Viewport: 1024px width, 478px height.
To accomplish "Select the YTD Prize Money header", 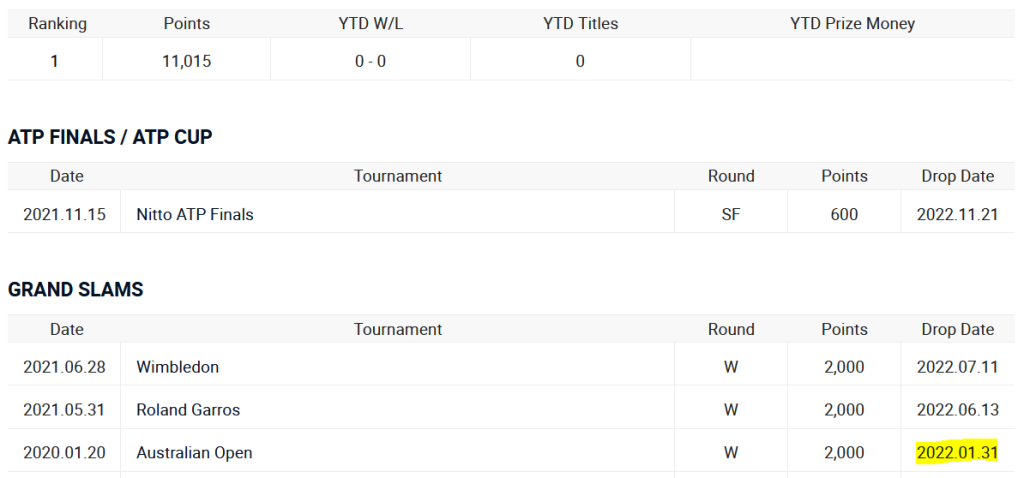I will (852, 23).
